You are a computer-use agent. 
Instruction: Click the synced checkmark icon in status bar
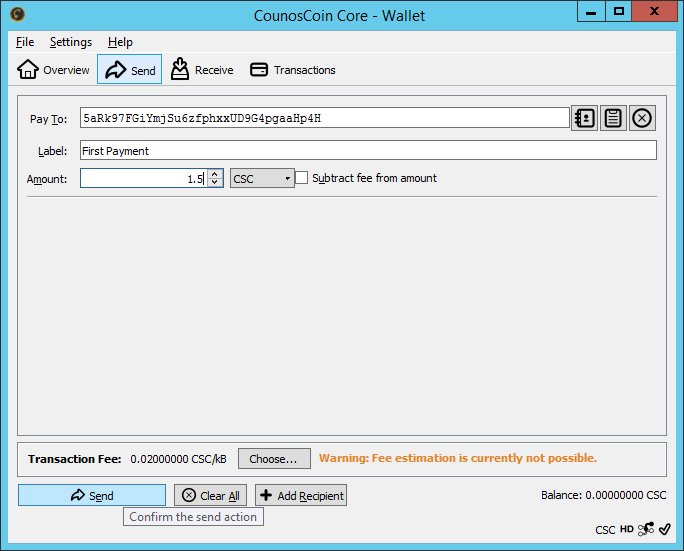(665, 529)
